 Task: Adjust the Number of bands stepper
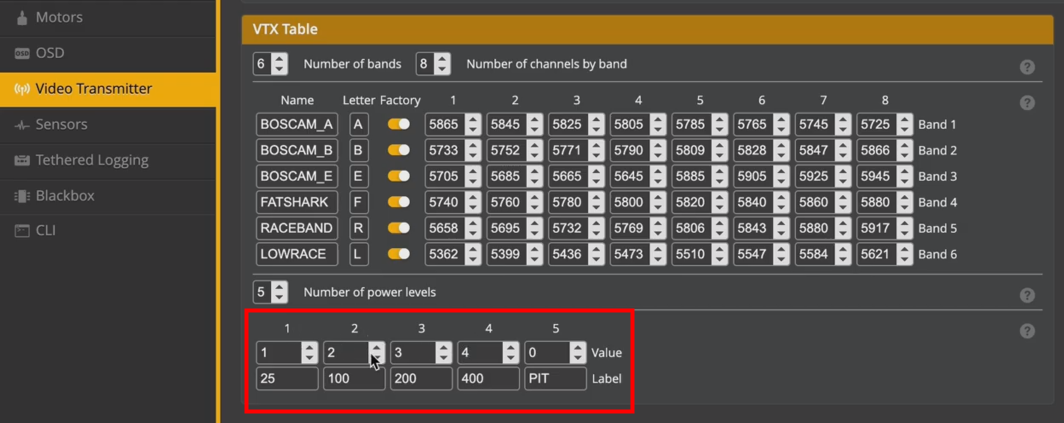(279, 64)
